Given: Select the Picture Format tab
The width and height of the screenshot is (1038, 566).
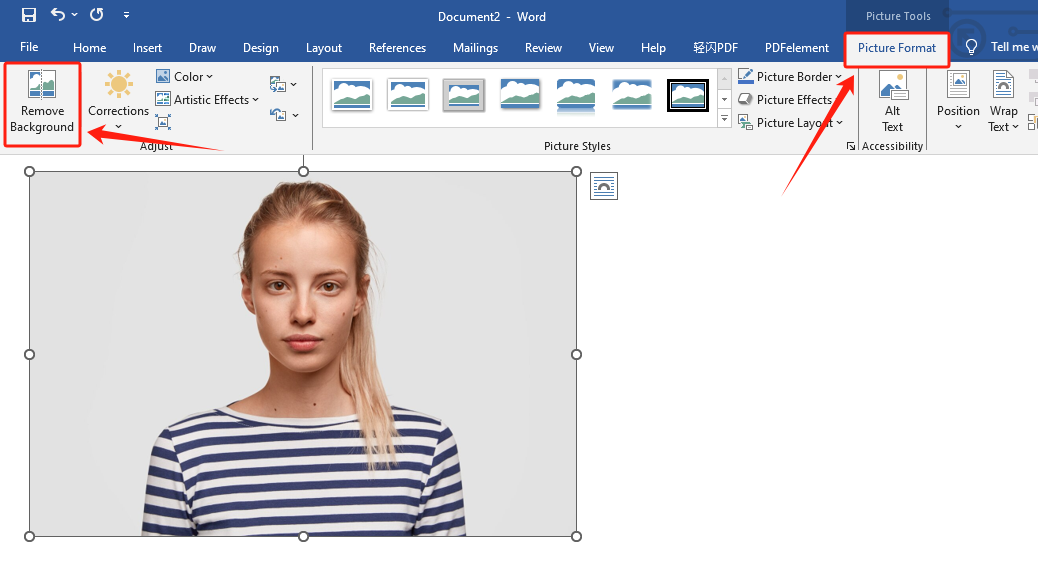Looking at the screenshot, I should coord(897,48).
